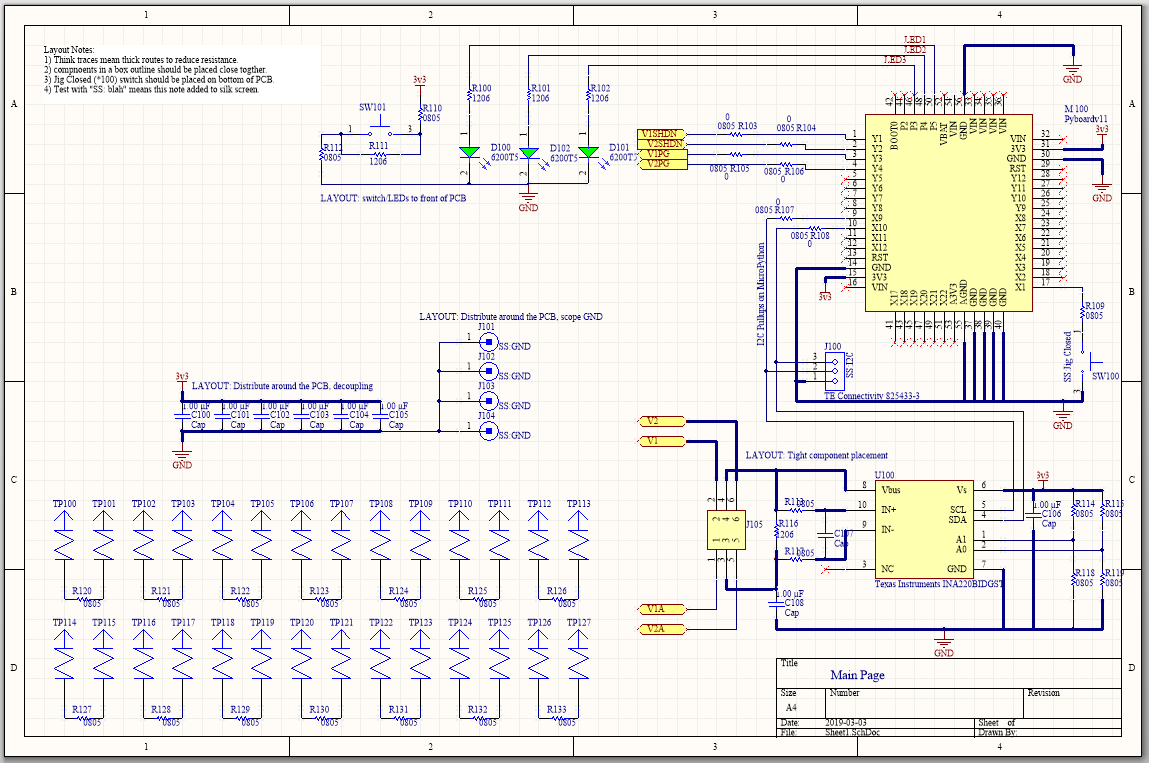1149x763 pixels.
Task: Click 'TE Connectivity 825433-3' text
Action: tap(872, 396)
